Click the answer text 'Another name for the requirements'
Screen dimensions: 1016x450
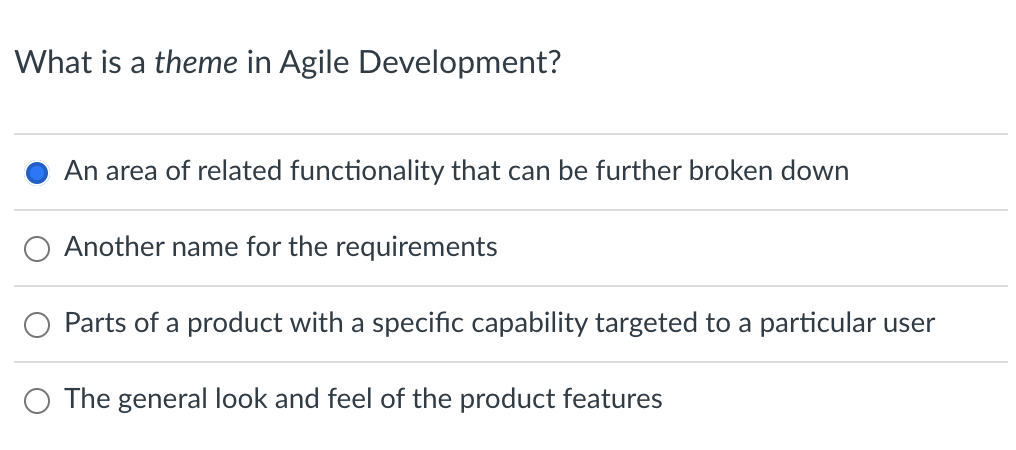point(281,247)
